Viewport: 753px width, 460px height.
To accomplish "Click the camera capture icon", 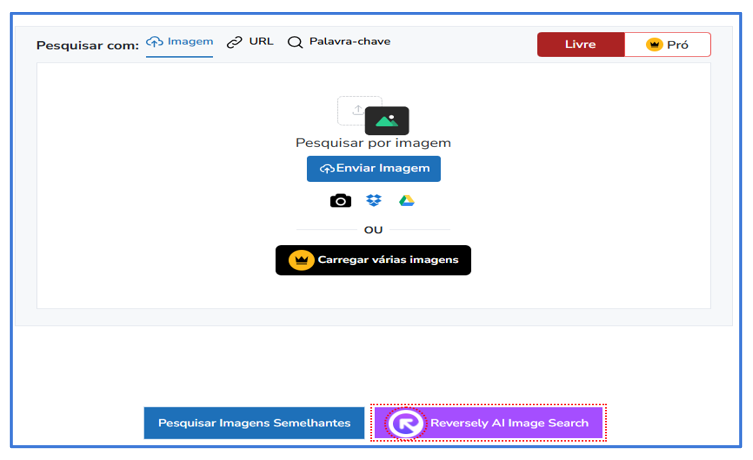I will tap(341, 201).
